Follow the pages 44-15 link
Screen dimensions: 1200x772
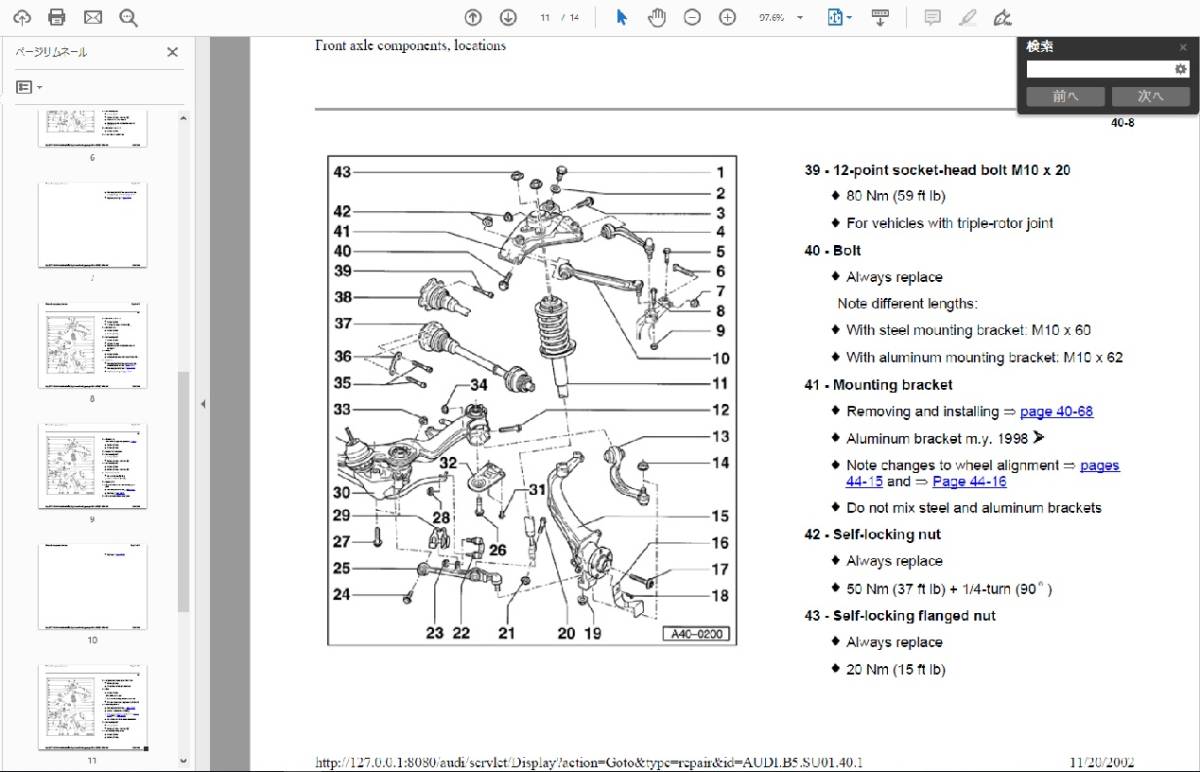click(1100, 466)
